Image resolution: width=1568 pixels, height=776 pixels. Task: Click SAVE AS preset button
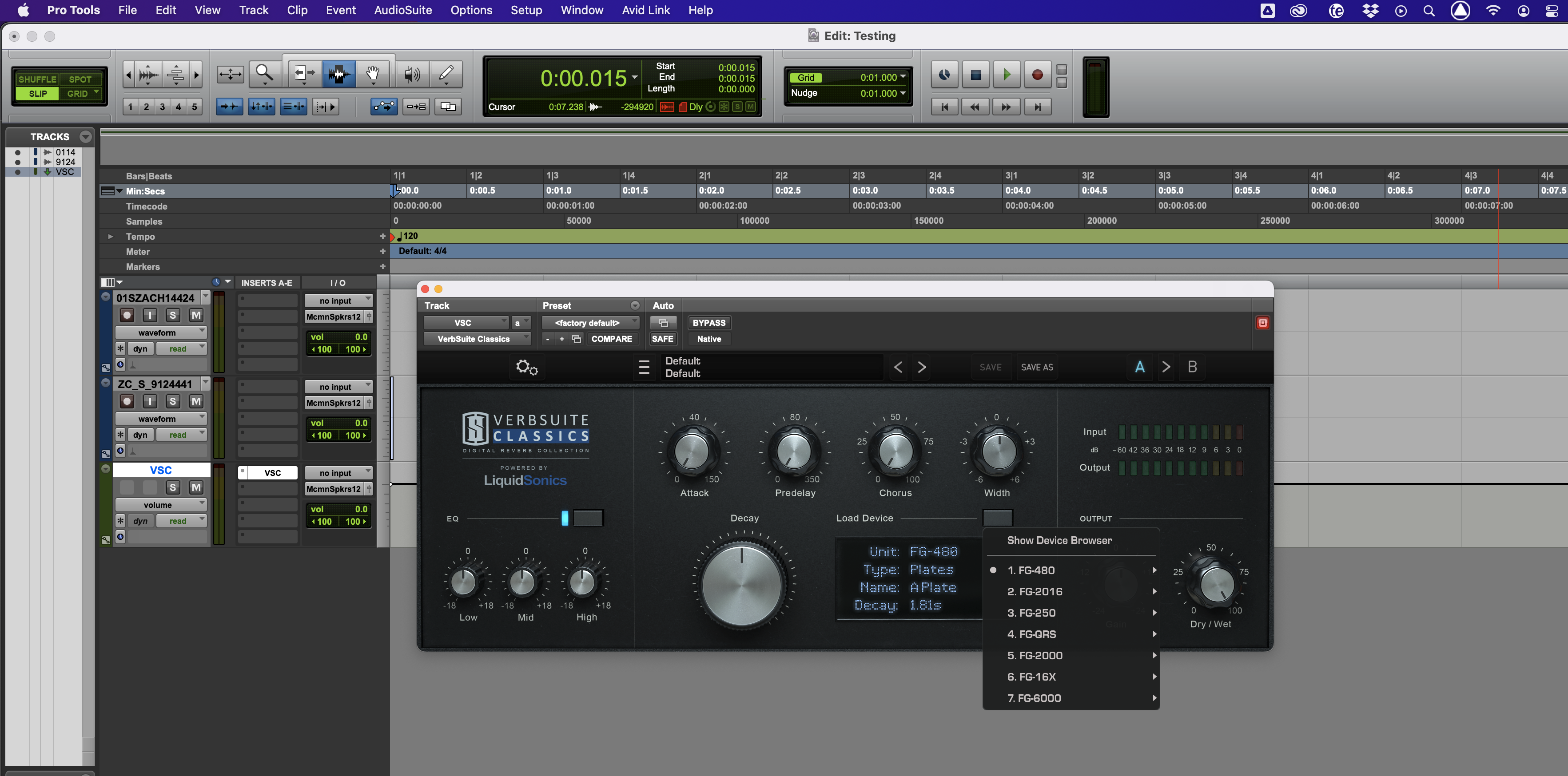[x=1037, y=367]
